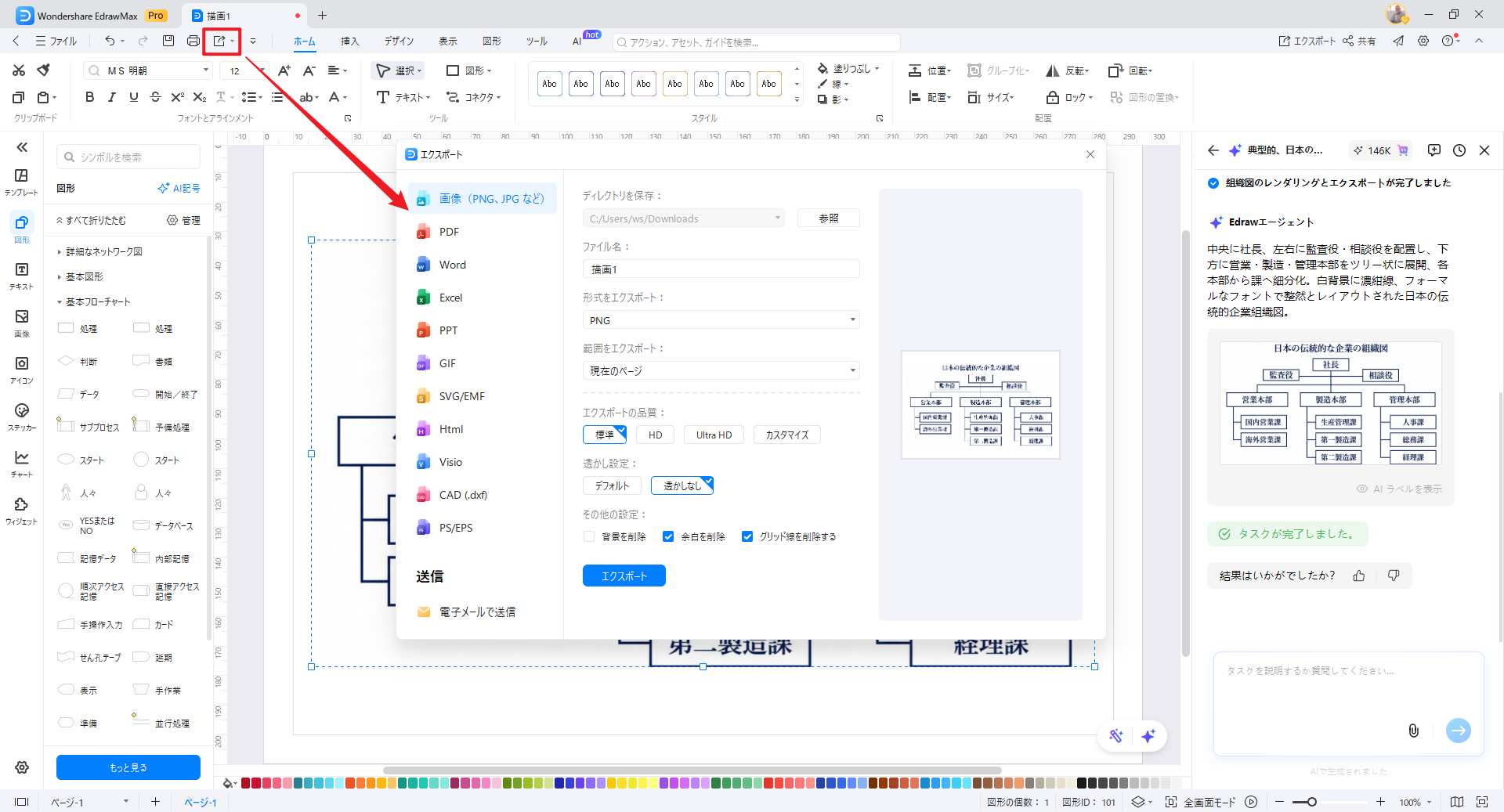This screenshot has height=812, width=1504.
Task: Open the ステッカー panel in the left sidebar
Action: [21, 417]
